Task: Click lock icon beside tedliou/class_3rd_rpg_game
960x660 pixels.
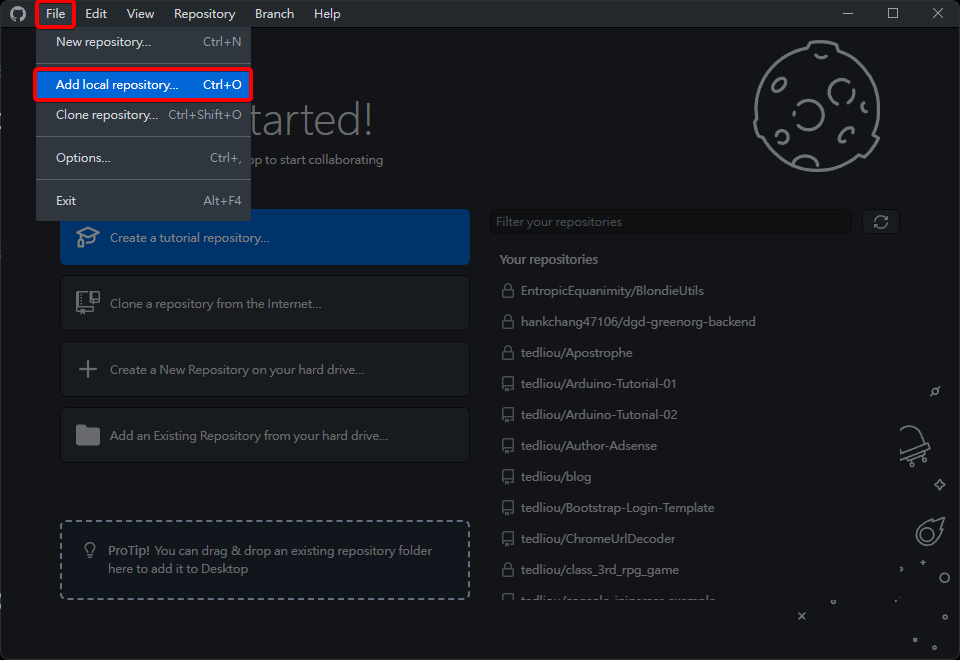Action: click(x=508, y=569)
